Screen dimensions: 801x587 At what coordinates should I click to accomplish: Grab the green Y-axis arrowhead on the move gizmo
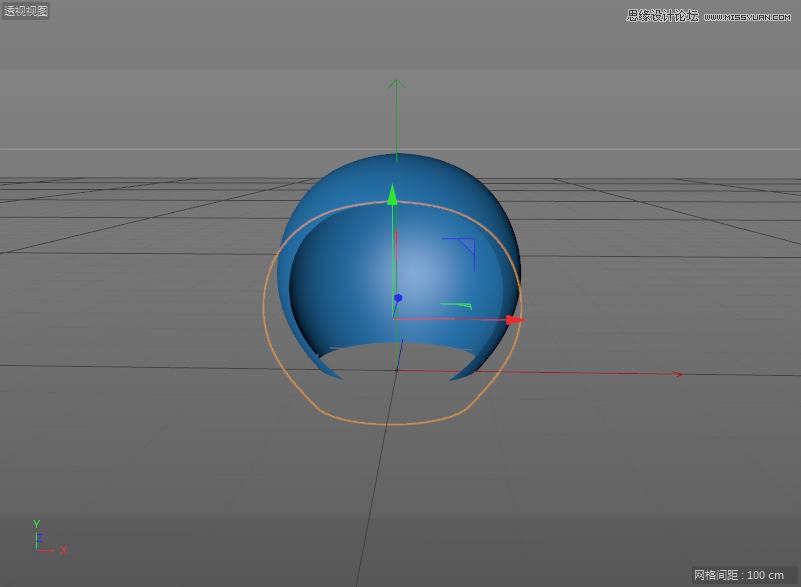(x=393, y=194)
